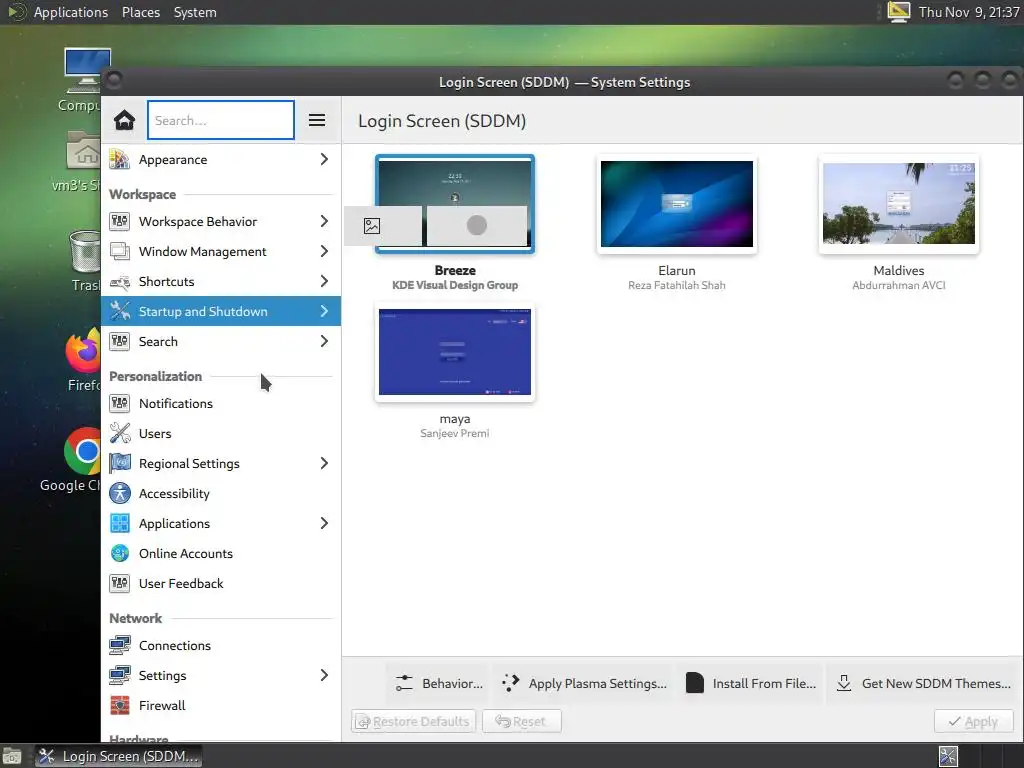Image resolution: width=1024 pixels, height=768 pixels.
Task: Open the hamburger menu in the sidebar
Action: (317, 120)
